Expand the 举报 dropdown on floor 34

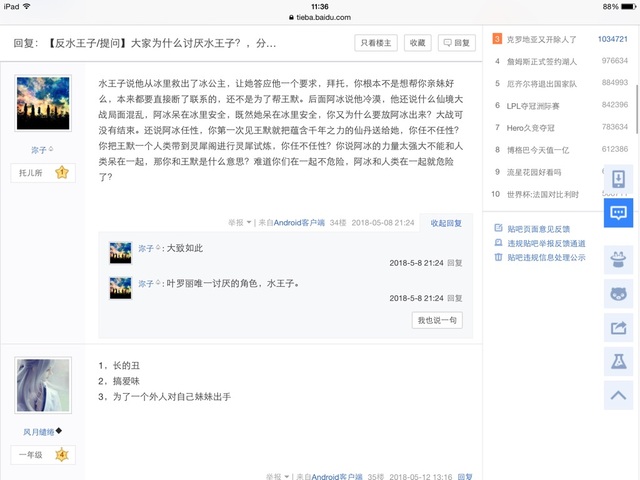240,222
